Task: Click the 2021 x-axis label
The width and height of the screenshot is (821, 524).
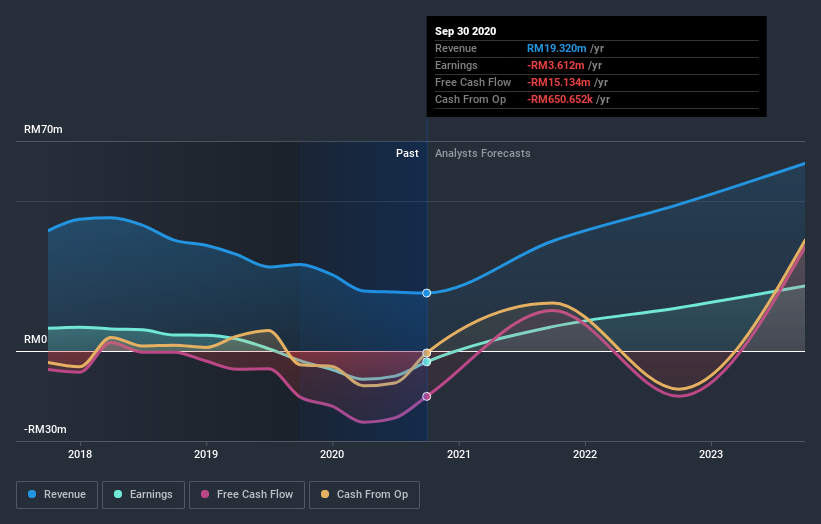Action: coord(459,454)
